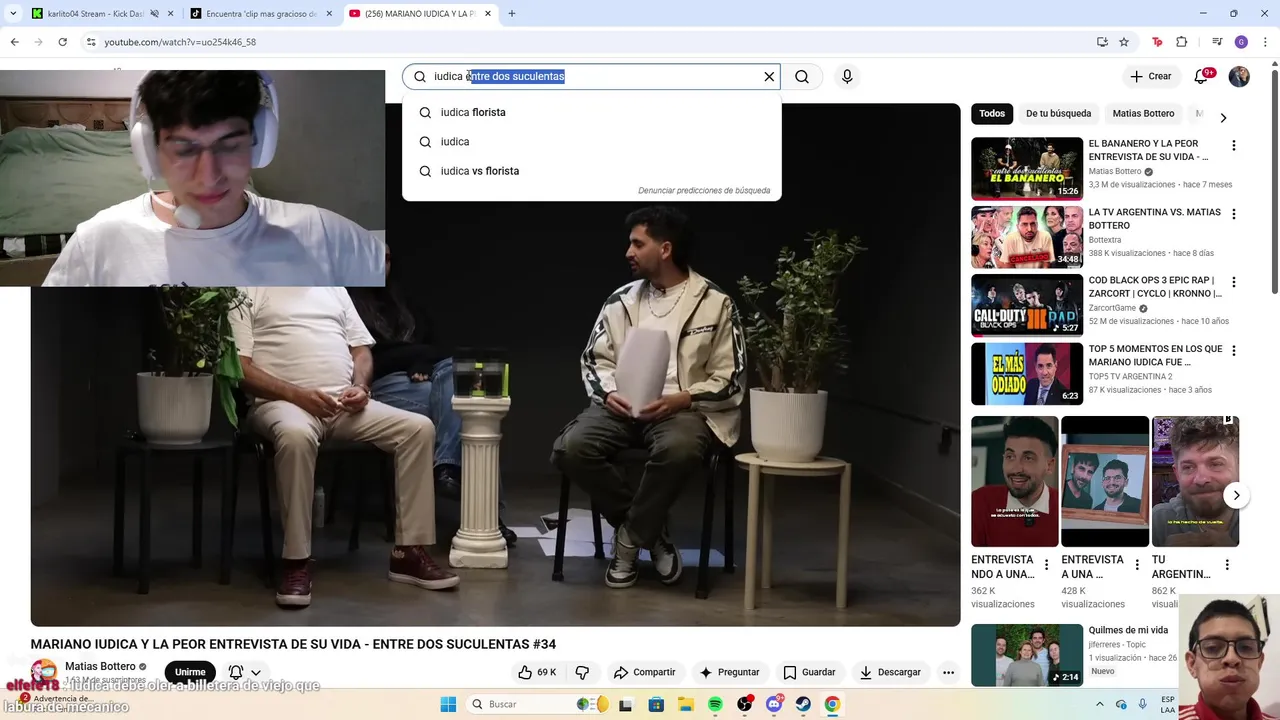
Task: Click inside the YouTube search field
Action: pyautogui.click(x=591, y=76)
